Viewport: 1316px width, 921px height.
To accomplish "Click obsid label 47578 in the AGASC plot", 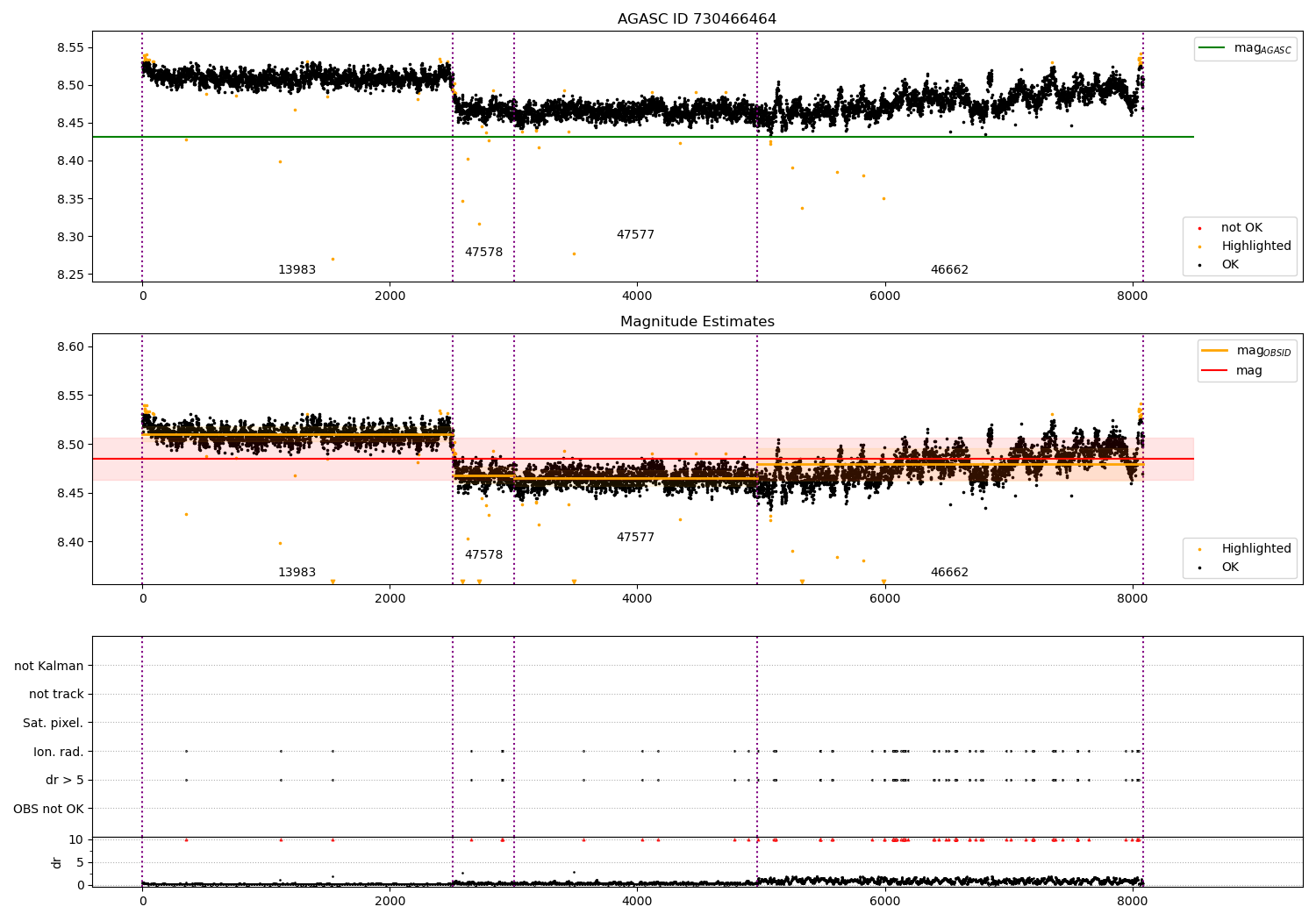I will [483, 253].
